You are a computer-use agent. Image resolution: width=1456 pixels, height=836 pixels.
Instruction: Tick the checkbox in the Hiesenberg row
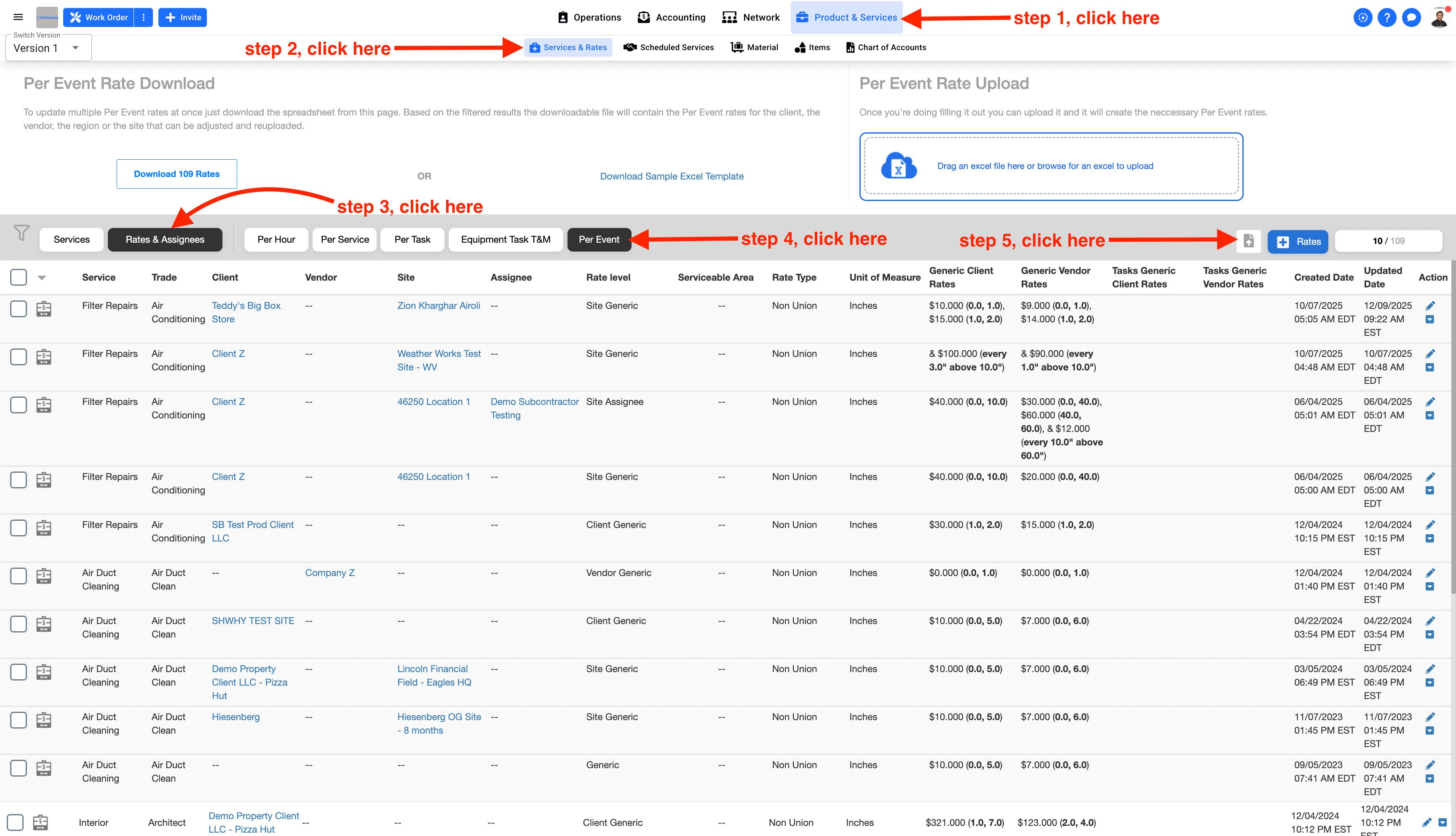point(19,720)
